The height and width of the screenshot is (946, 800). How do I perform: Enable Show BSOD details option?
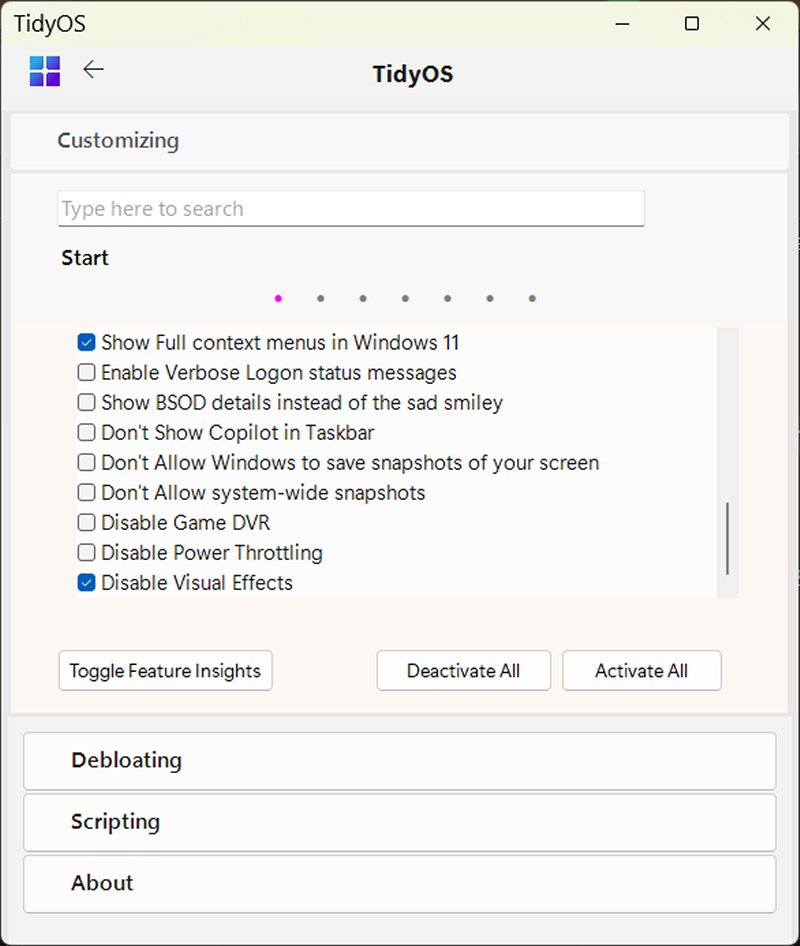(x=87, y=403)
